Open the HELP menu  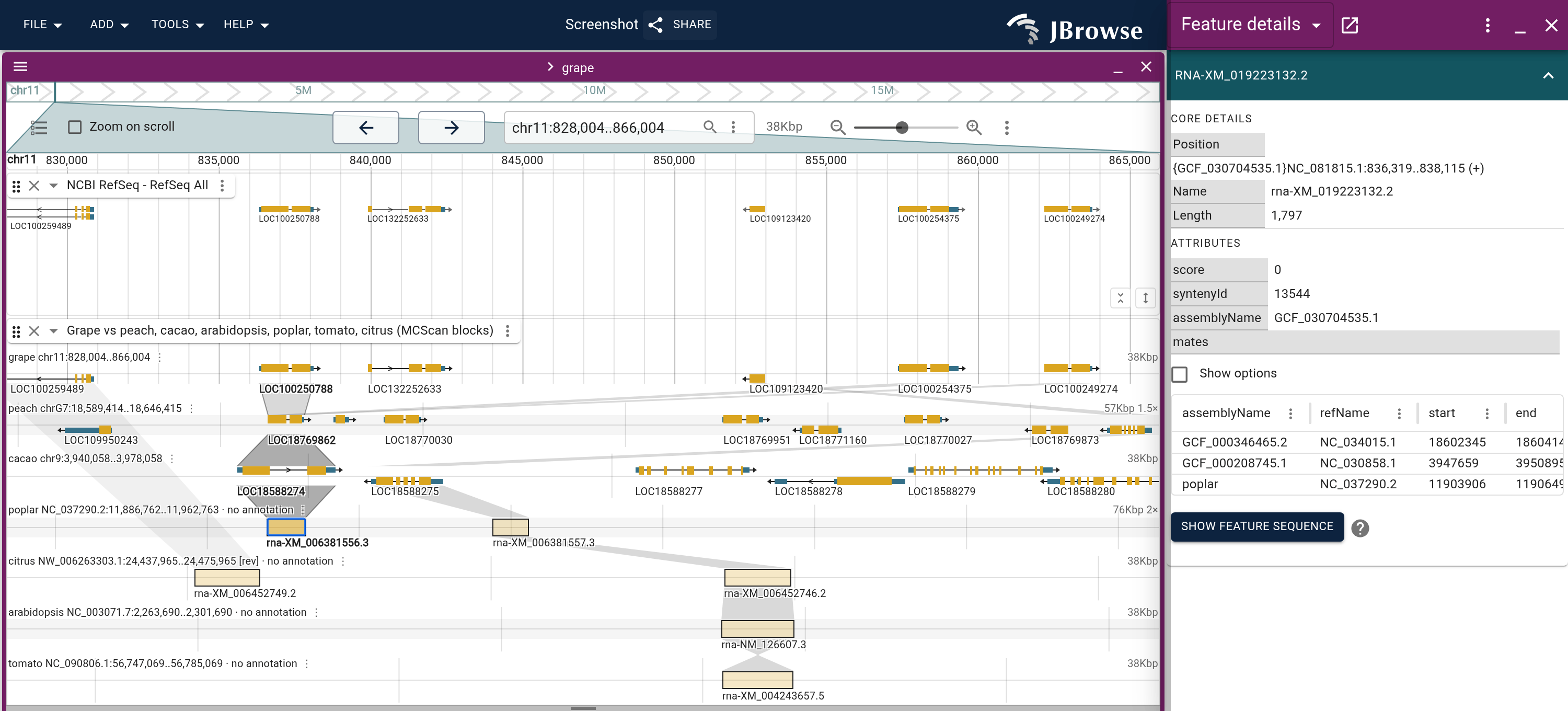pos(246,25)
